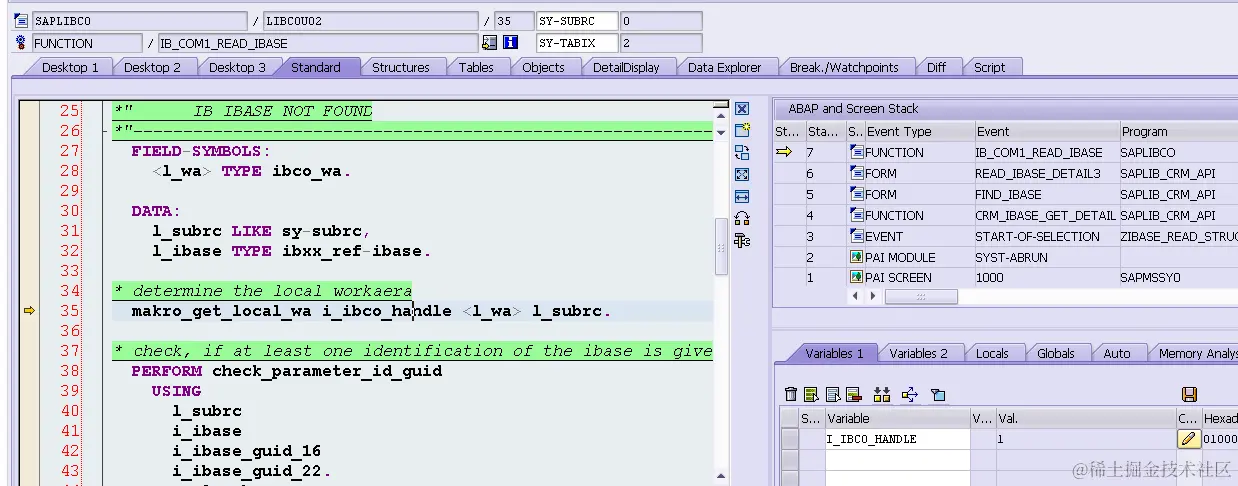Screen dimensions: 1238x486
Task: Click the icon left of the info icon
Action: (x=489, y=43)
